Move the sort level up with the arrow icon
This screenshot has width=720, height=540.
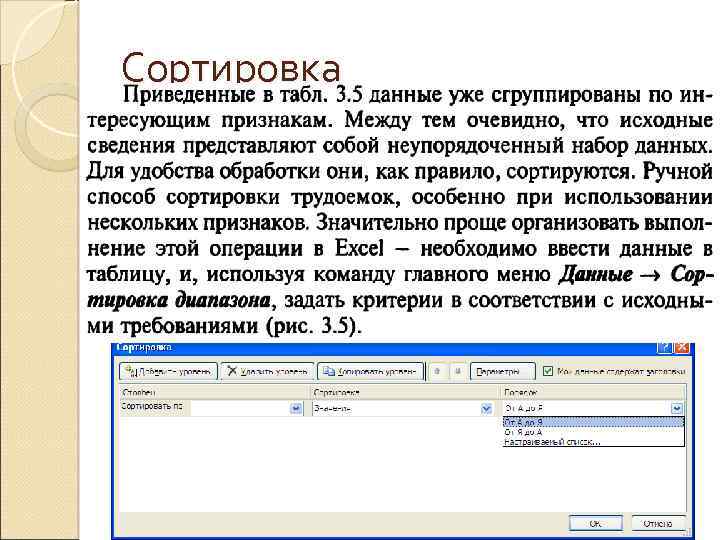click(x=437, y=371)
